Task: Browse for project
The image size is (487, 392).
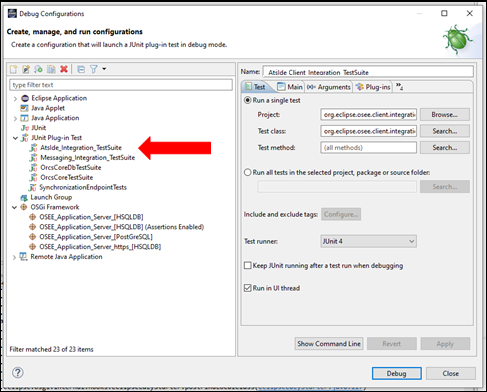Action: click(445, 115)
